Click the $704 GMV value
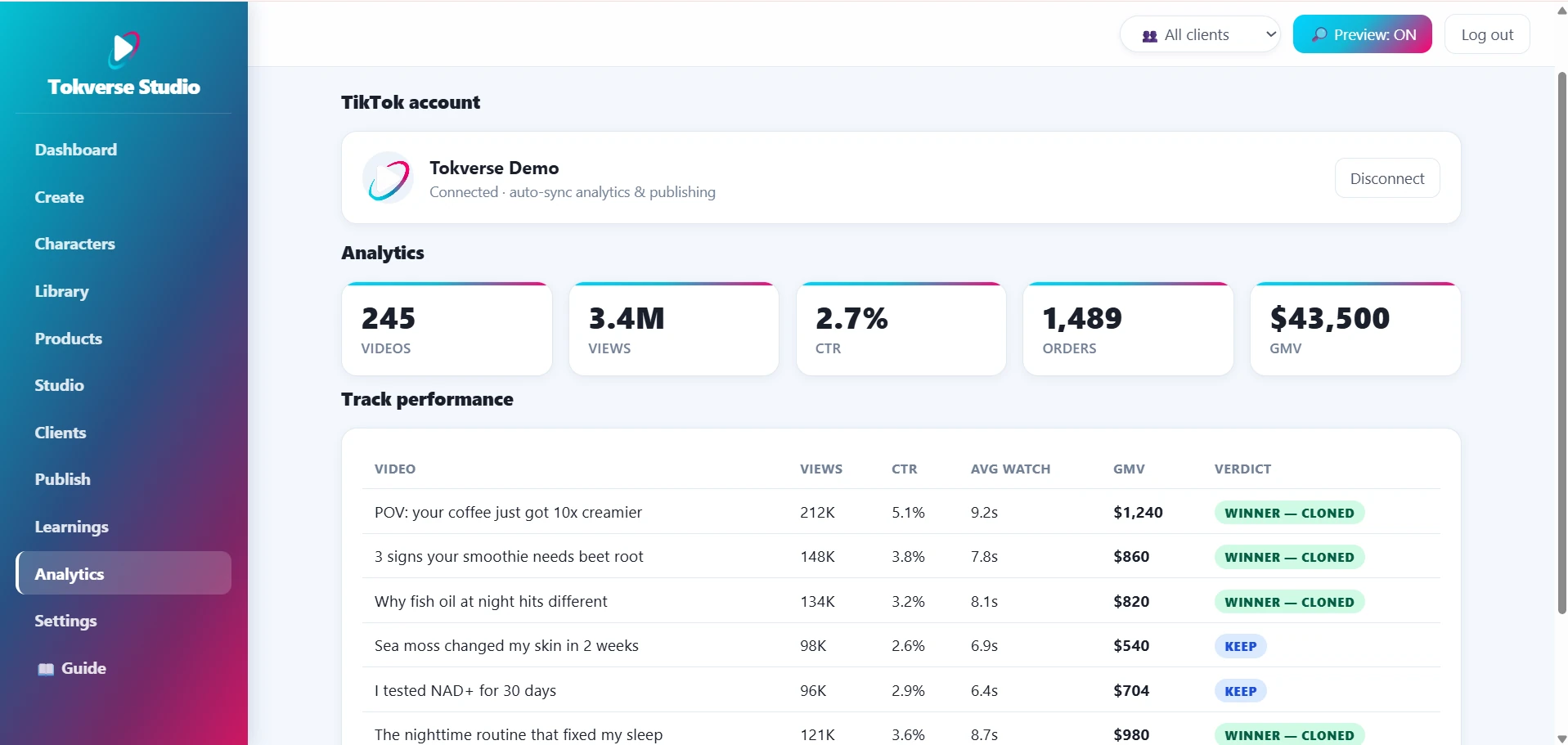 [x=1131, y=691]
